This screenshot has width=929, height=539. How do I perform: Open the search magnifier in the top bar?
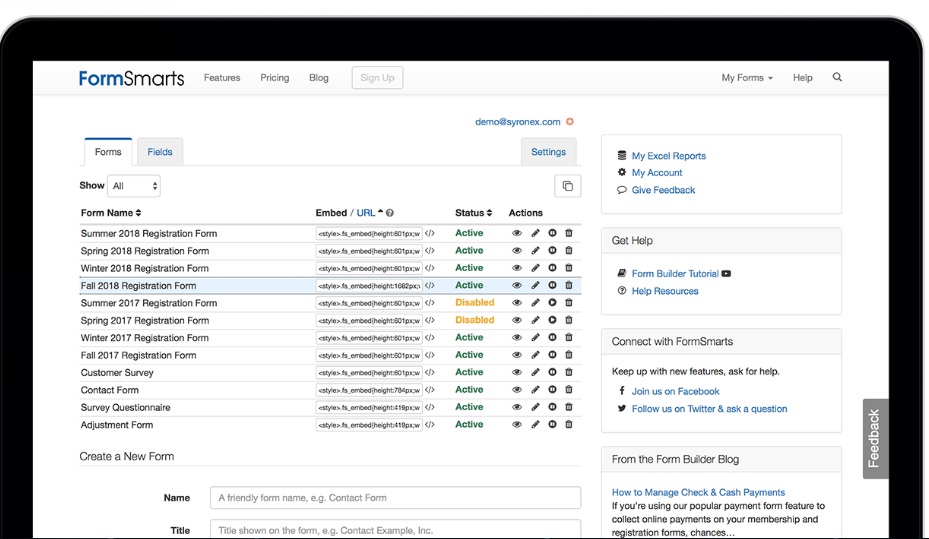click(x=837, y=77)
